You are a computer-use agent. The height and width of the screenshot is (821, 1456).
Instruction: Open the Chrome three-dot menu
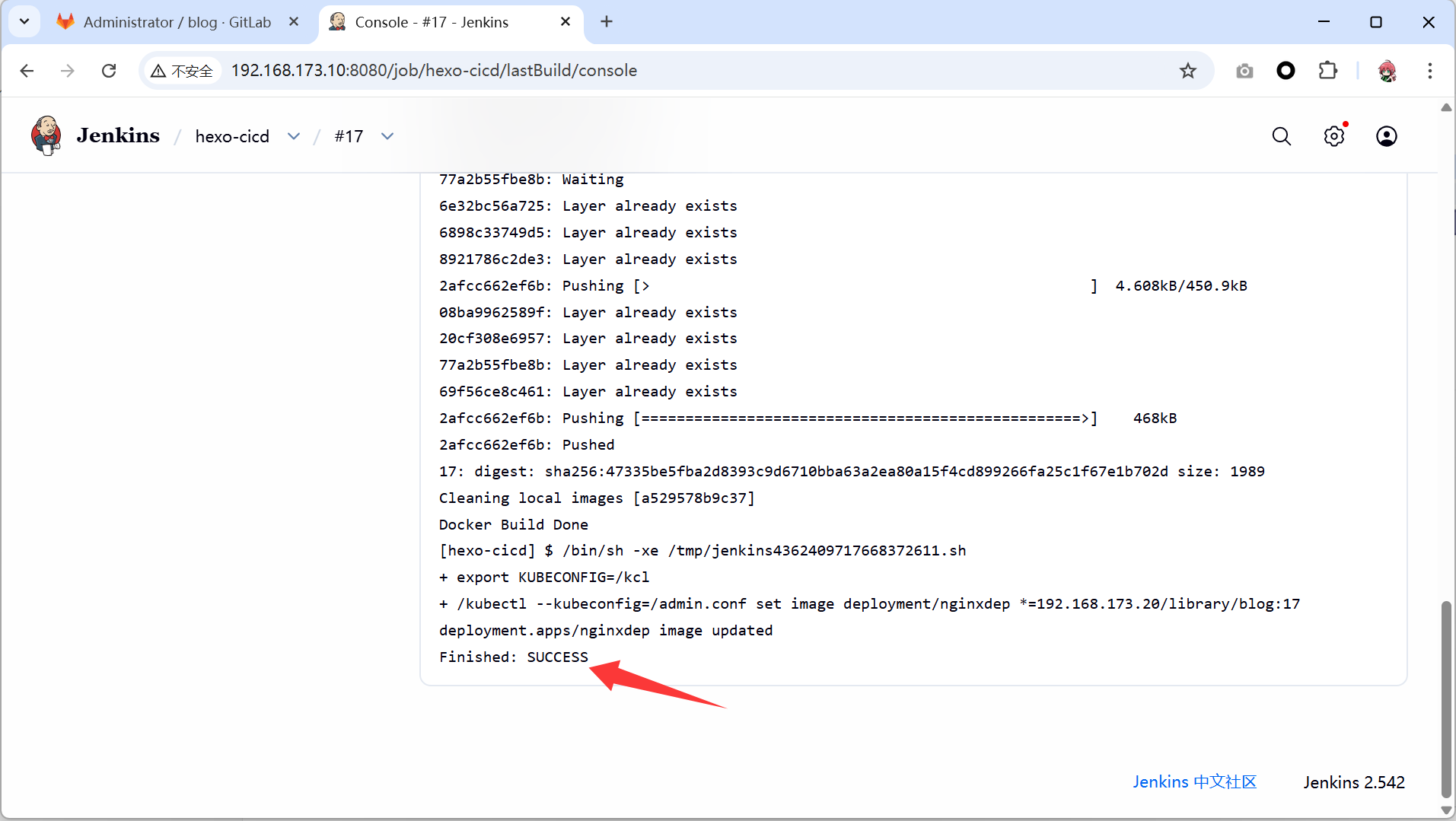1429,71
